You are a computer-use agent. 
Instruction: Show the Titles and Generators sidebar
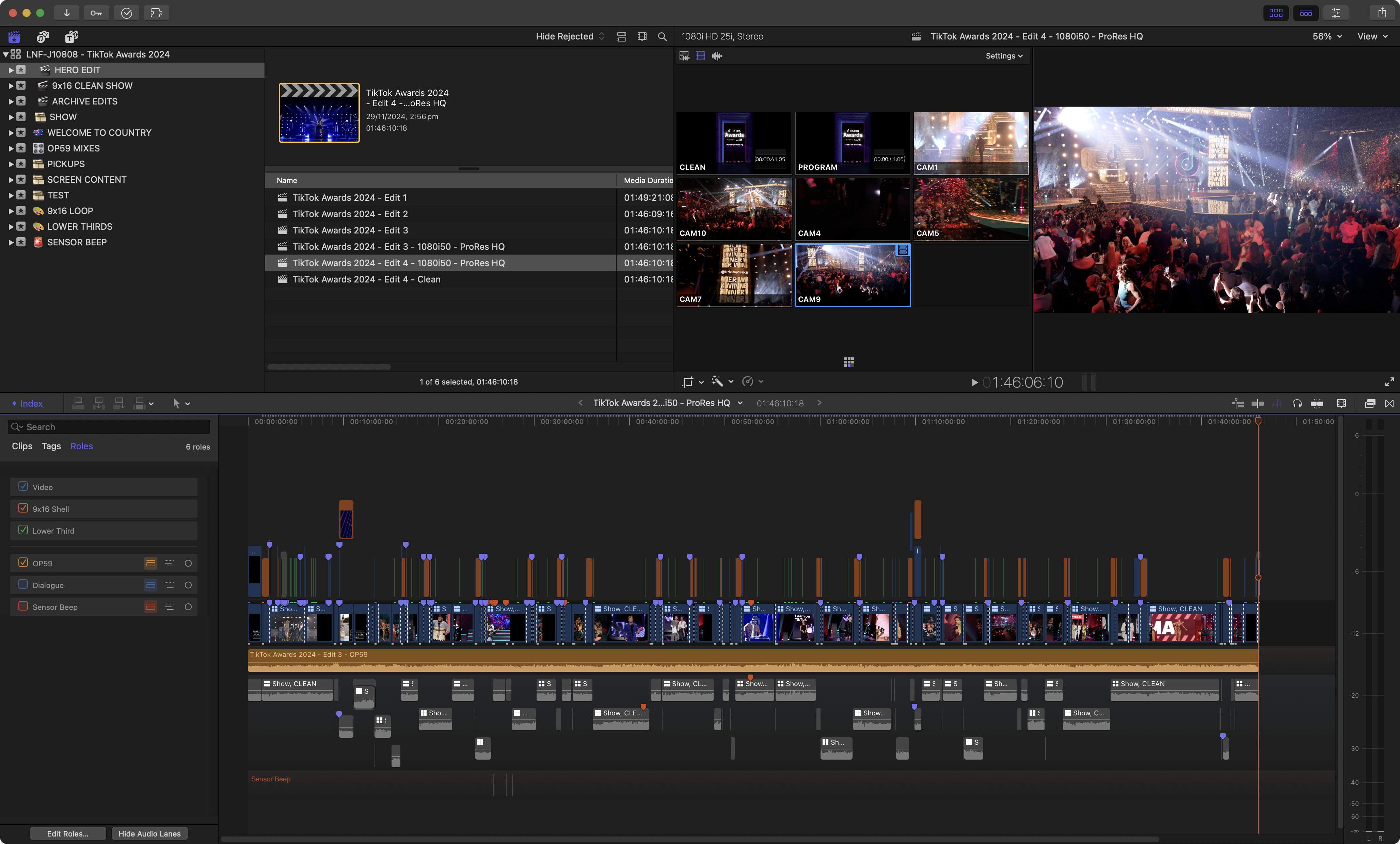tap(71, 36)
